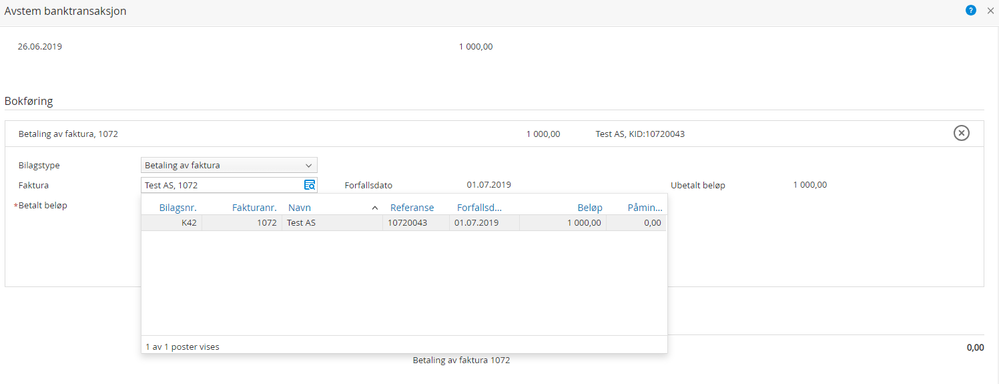The height and width of the screenshot is (384, 999).
Task: Open invoice lookup search icon in Faktura field
Action: click(x=310, y=185)
